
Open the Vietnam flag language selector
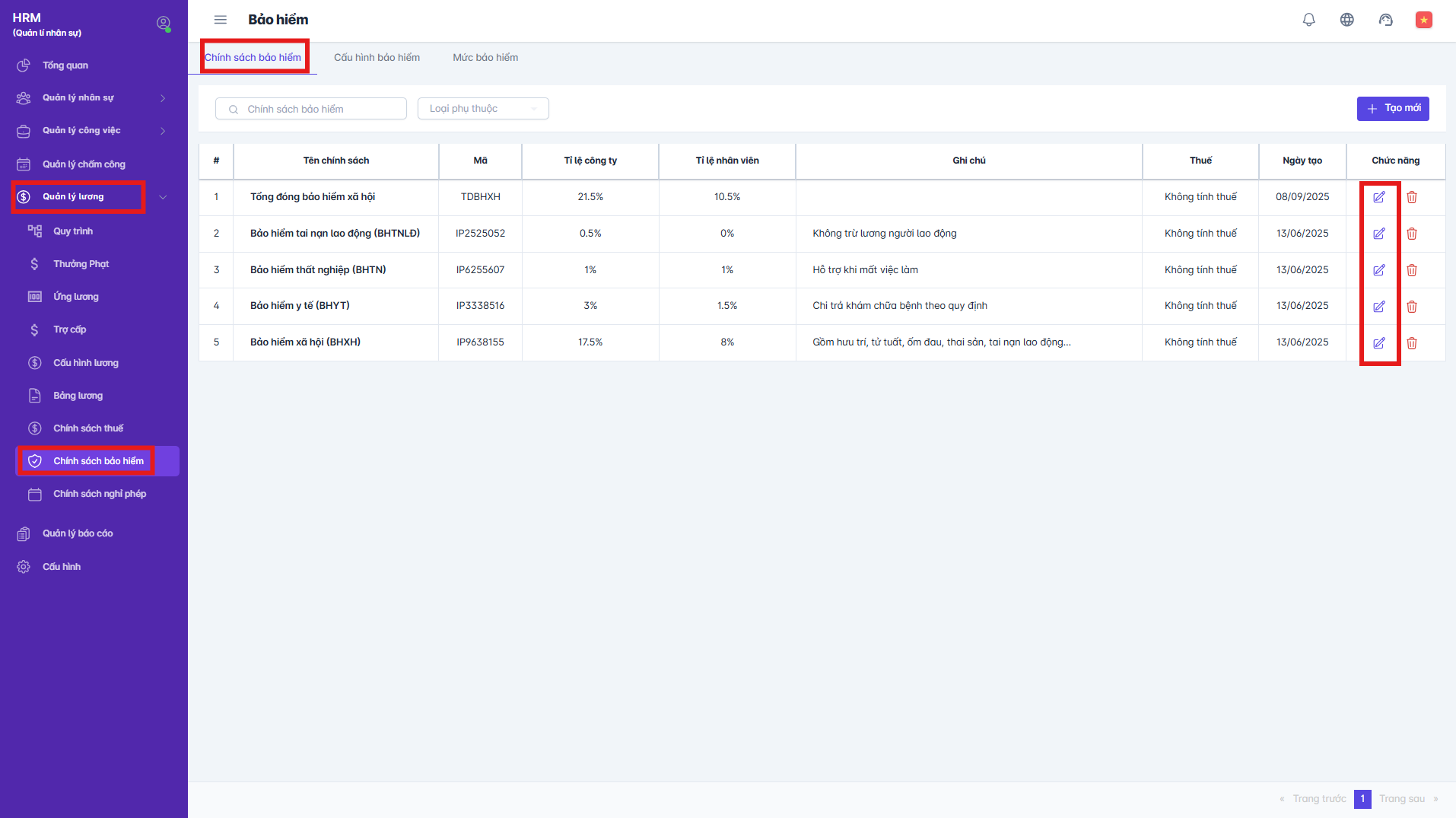(x=1423, y=20)
